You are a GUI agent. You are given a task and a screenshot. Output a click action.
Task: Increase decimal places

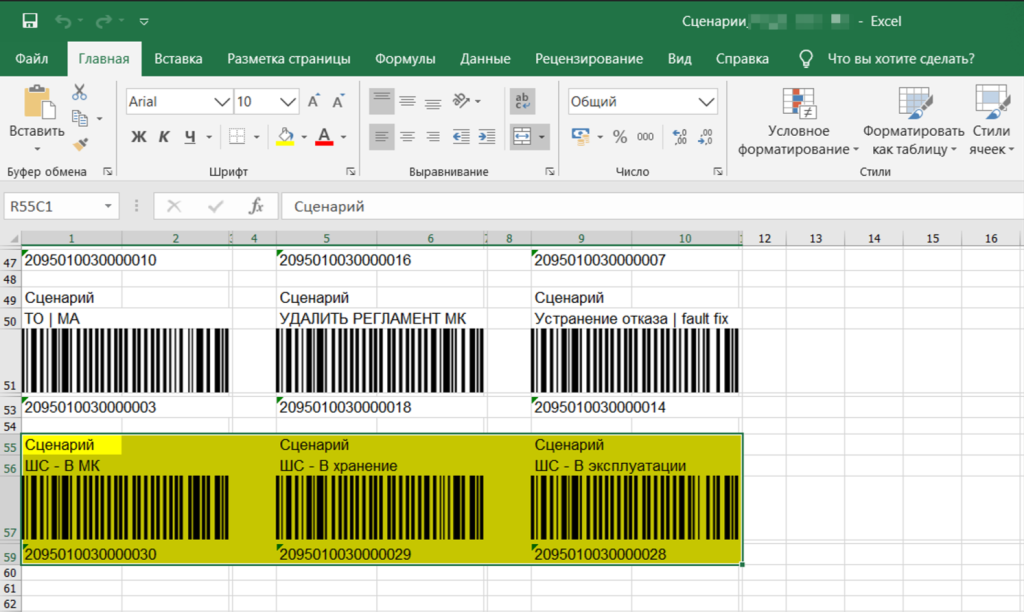tap(680, 137)
